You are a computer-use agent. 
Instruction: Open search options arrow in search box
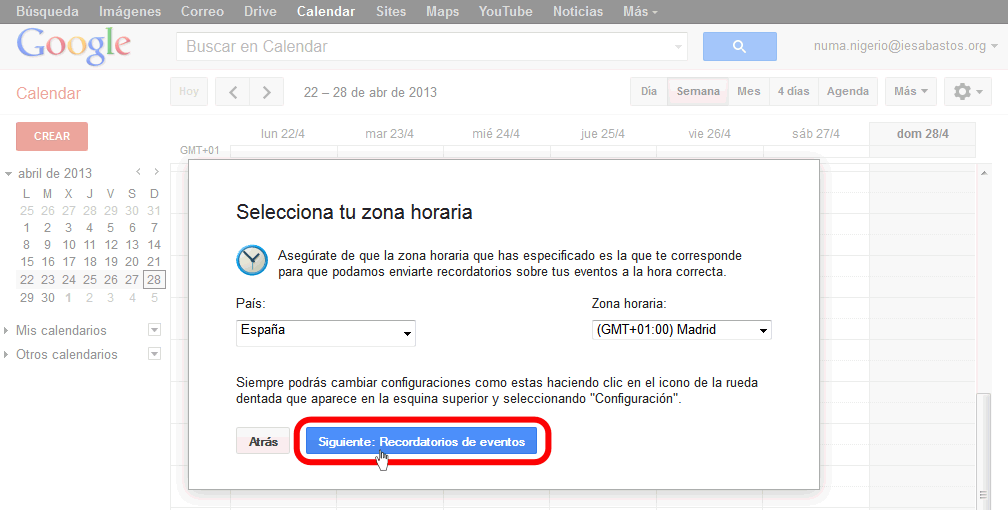(x=678, y=47)
